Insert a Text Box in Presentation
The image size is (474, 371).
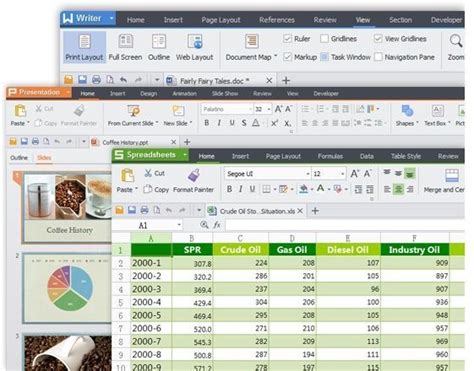[x=437, y=115]
